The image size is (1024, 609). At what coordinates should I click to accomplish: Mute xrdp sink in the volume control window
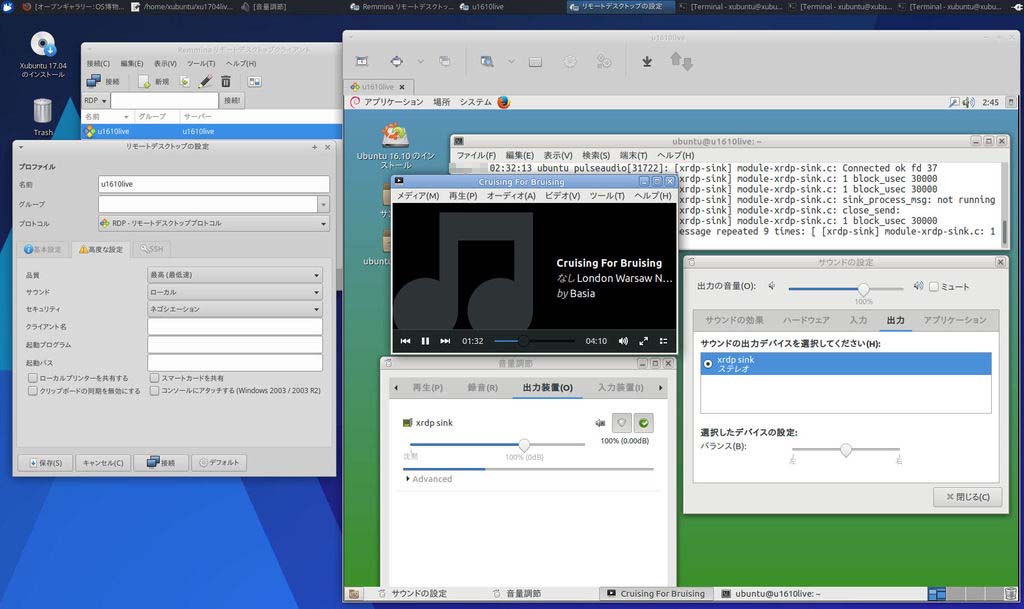coord(600,423)
